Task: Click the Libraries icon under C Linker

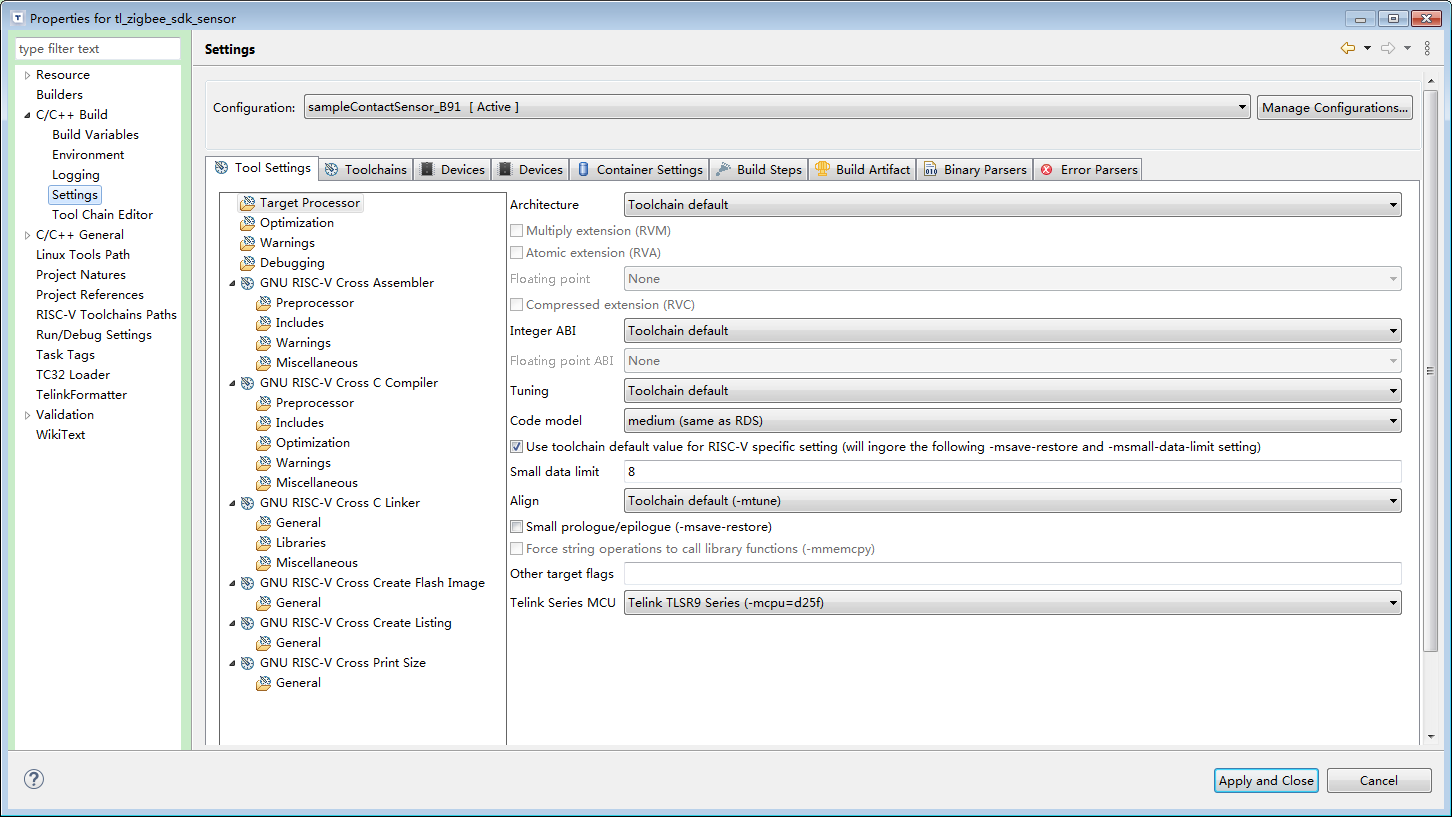Action: click(x=264, y=543)
